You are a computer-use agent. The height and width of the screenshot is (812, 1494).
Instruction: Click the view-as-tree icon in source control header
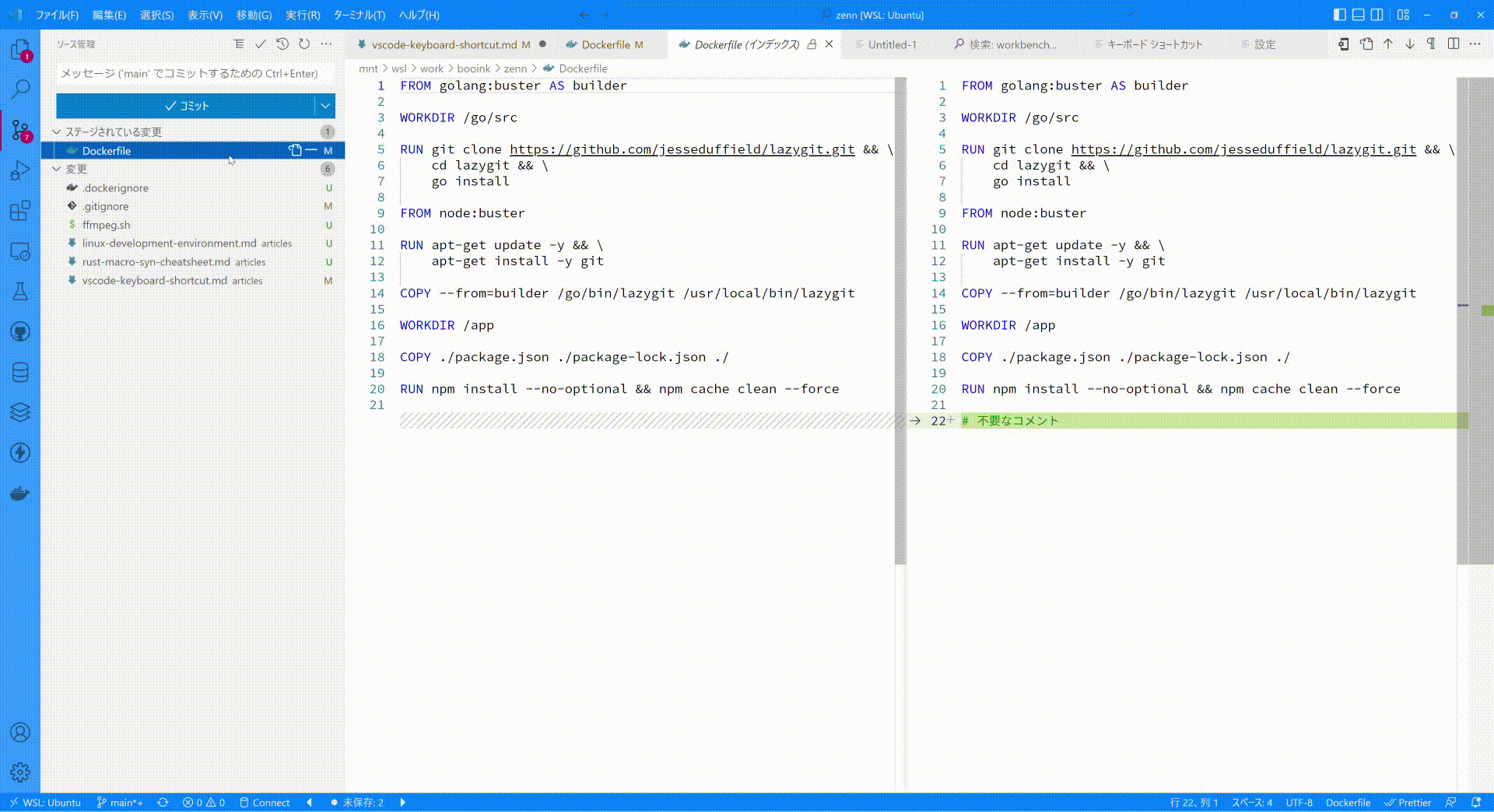[239, 44]
